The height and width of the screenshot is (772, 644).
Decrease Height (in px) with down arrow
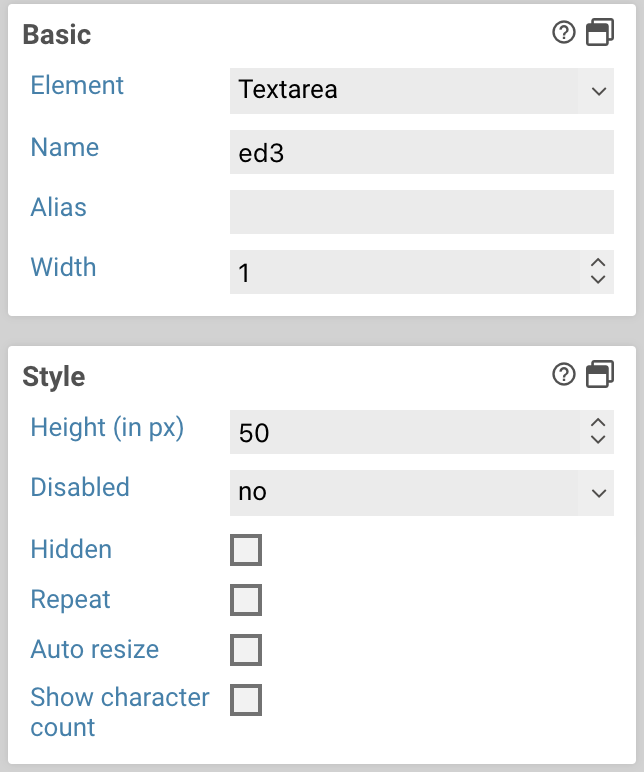click(x=598, y=440)
